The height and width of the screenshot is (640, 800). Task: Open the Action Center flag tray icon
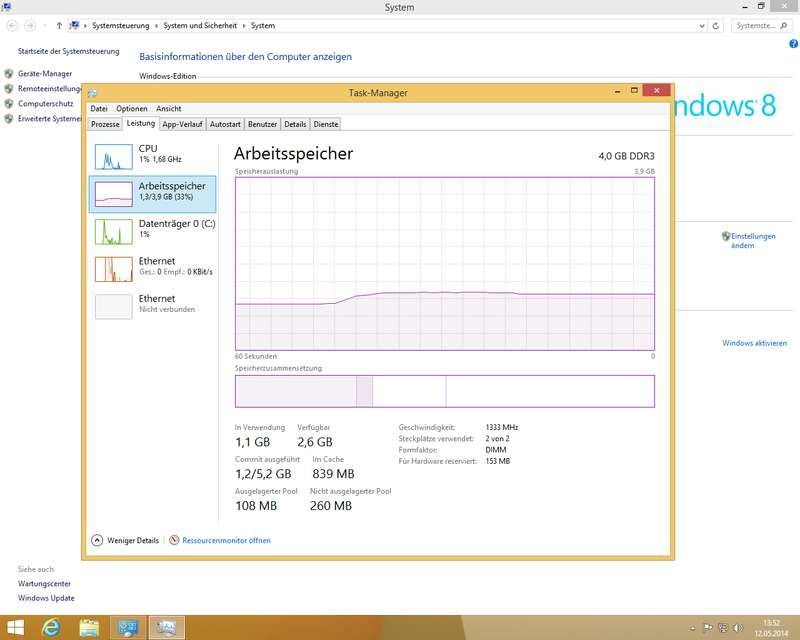[708, 628]
